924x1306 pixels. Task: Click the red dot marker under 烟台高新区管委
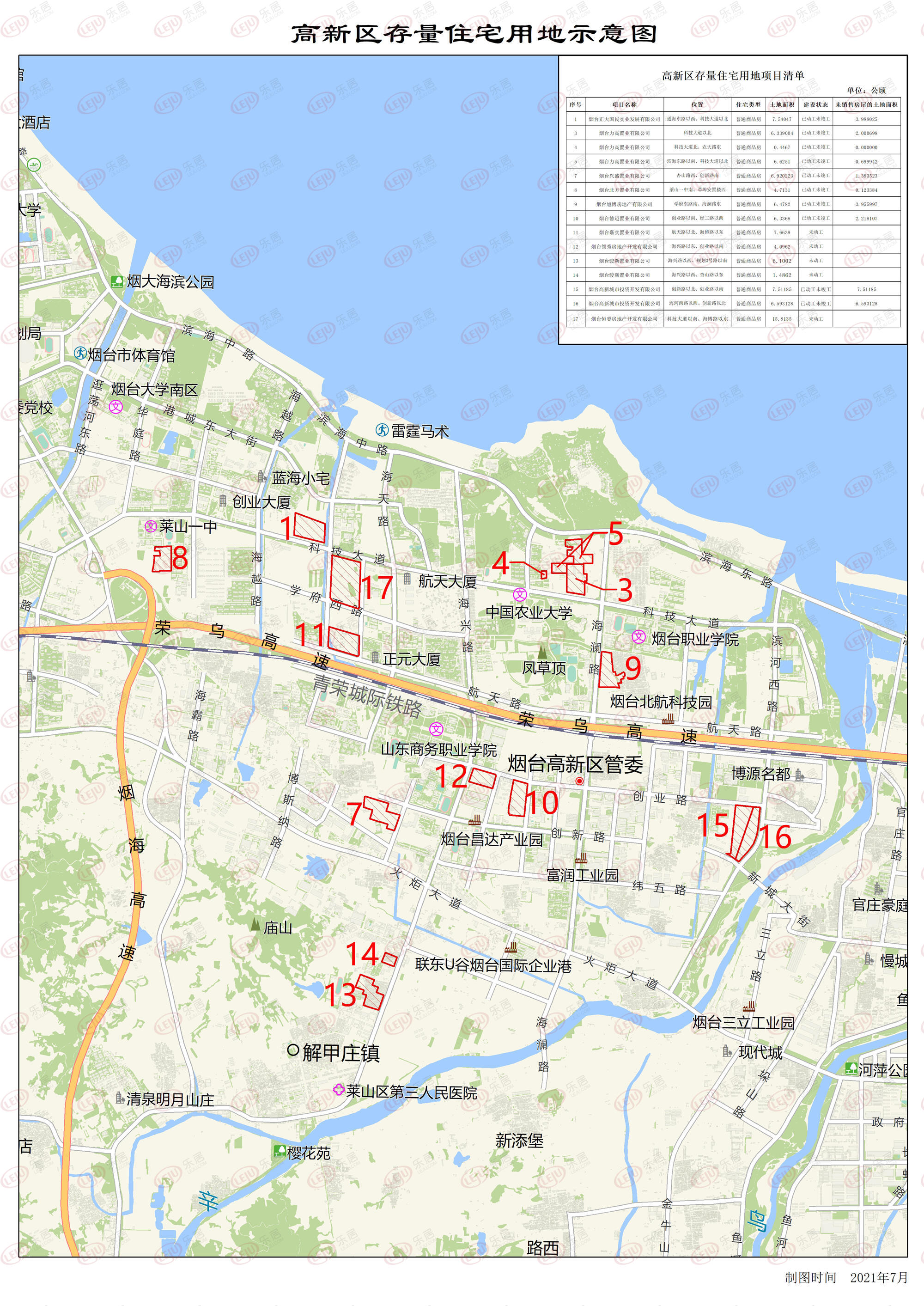pyautogui.click(x=579, y=781)
